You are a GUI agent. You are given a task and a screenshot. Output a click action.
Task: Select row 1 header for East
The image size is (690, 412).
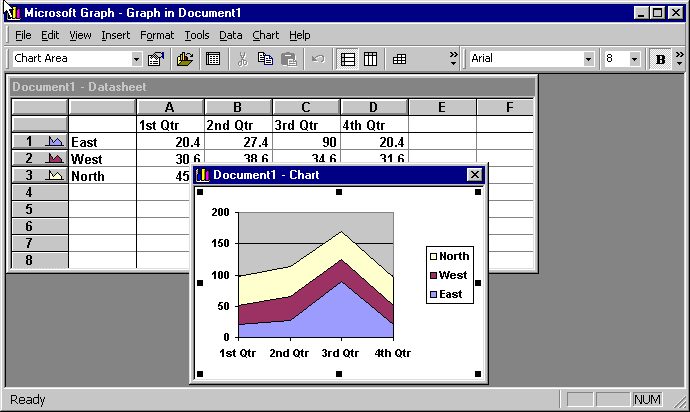coord(40,142)
